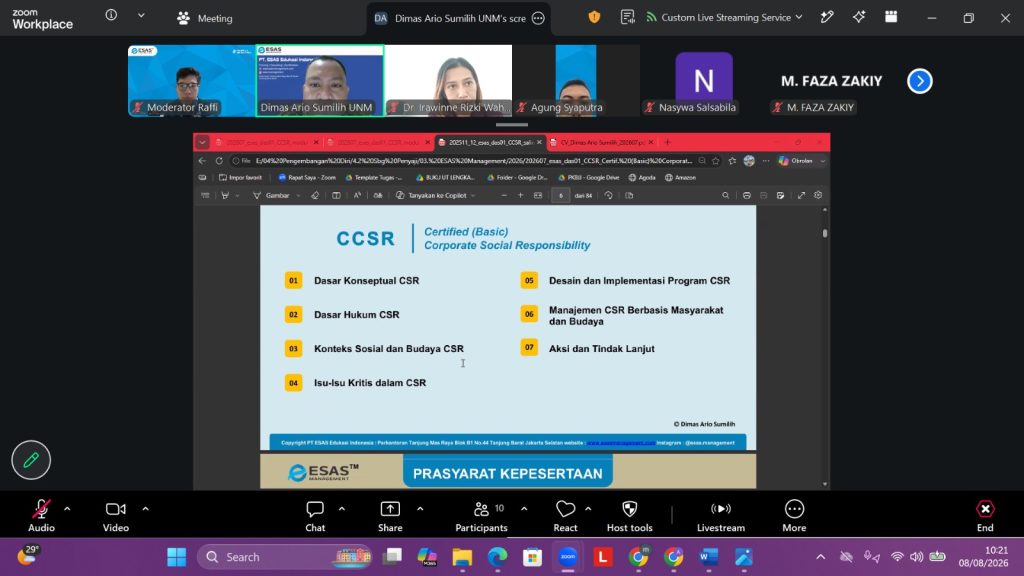Switch to 202511_12_esas CCSR browser tab
The width and height of the screenshot is (1024, 576).
pos(490,142)
